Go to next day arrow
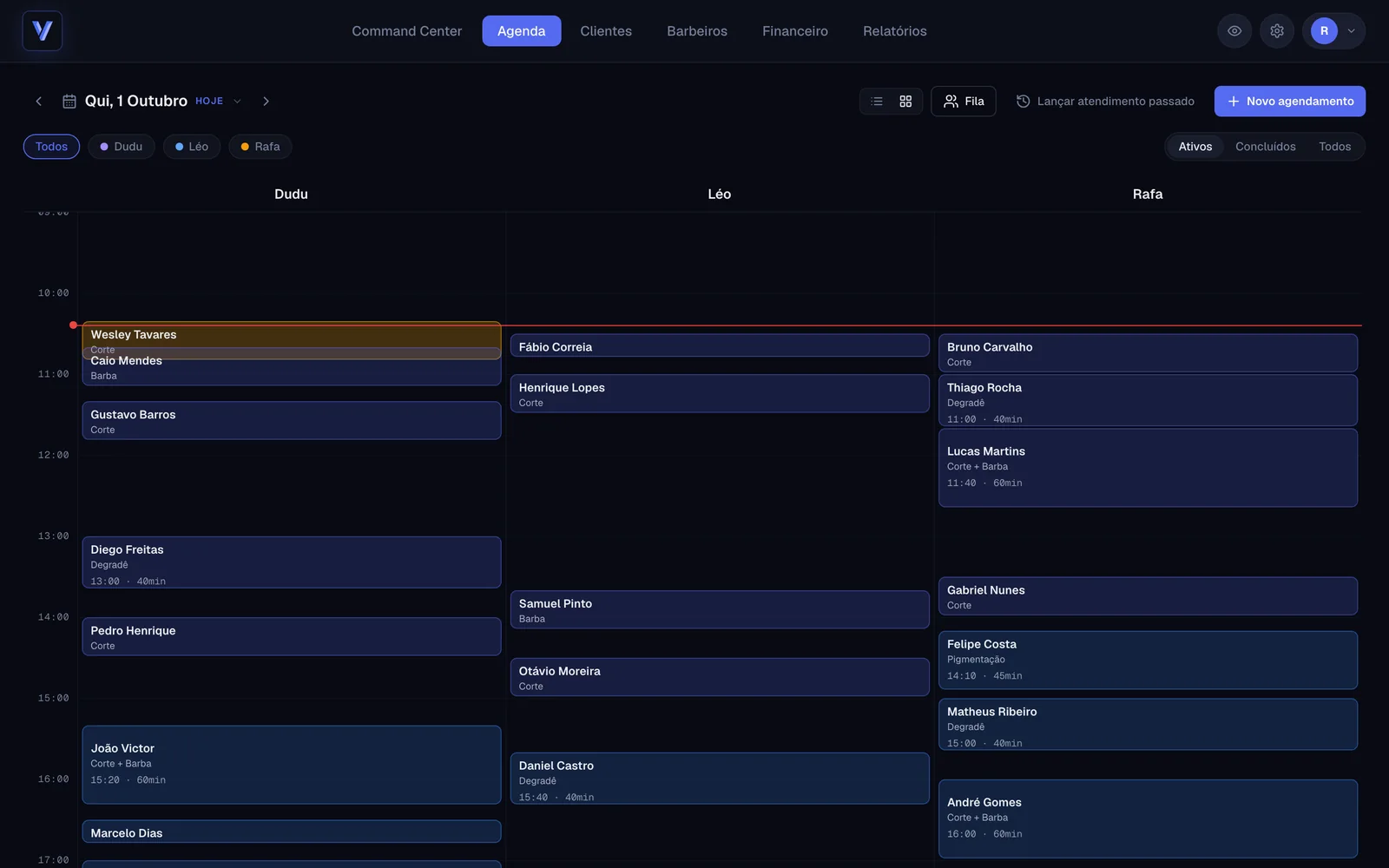Viewport: 1389px width, 868px height. [x=266, y=102]
